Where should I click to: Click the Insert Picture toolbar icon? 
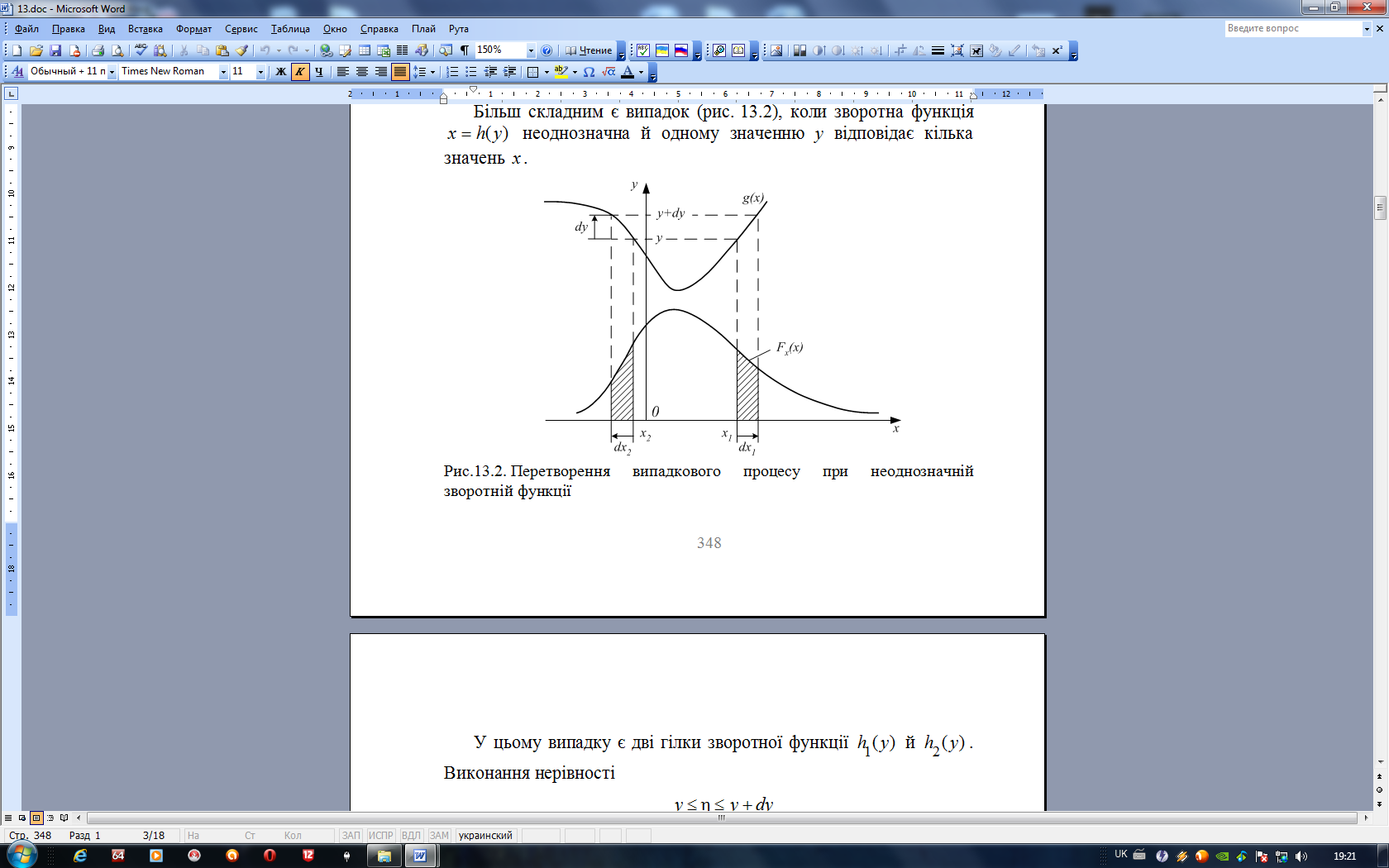776,50
